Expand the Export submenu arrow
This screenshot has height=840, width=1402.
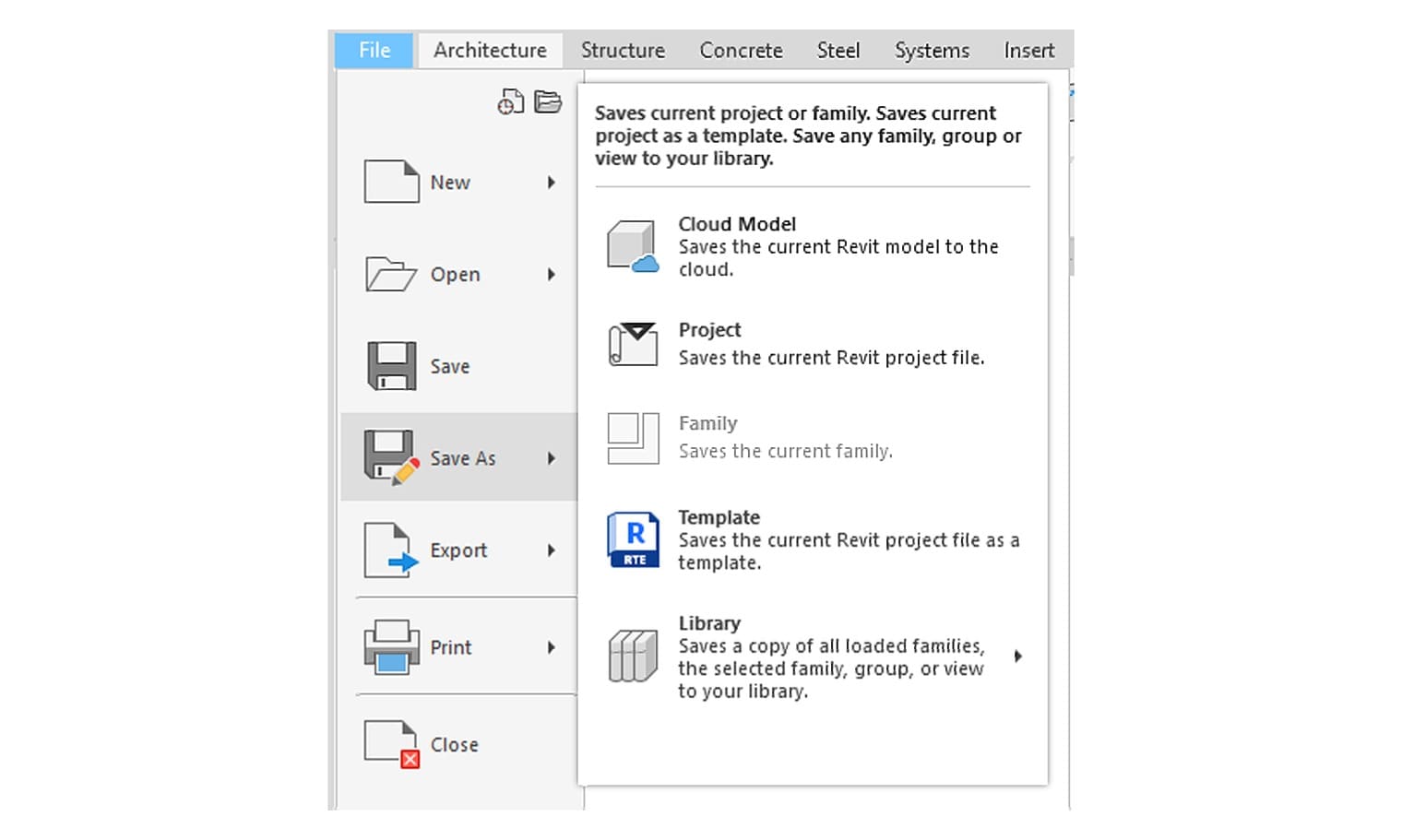pos(552,550)
